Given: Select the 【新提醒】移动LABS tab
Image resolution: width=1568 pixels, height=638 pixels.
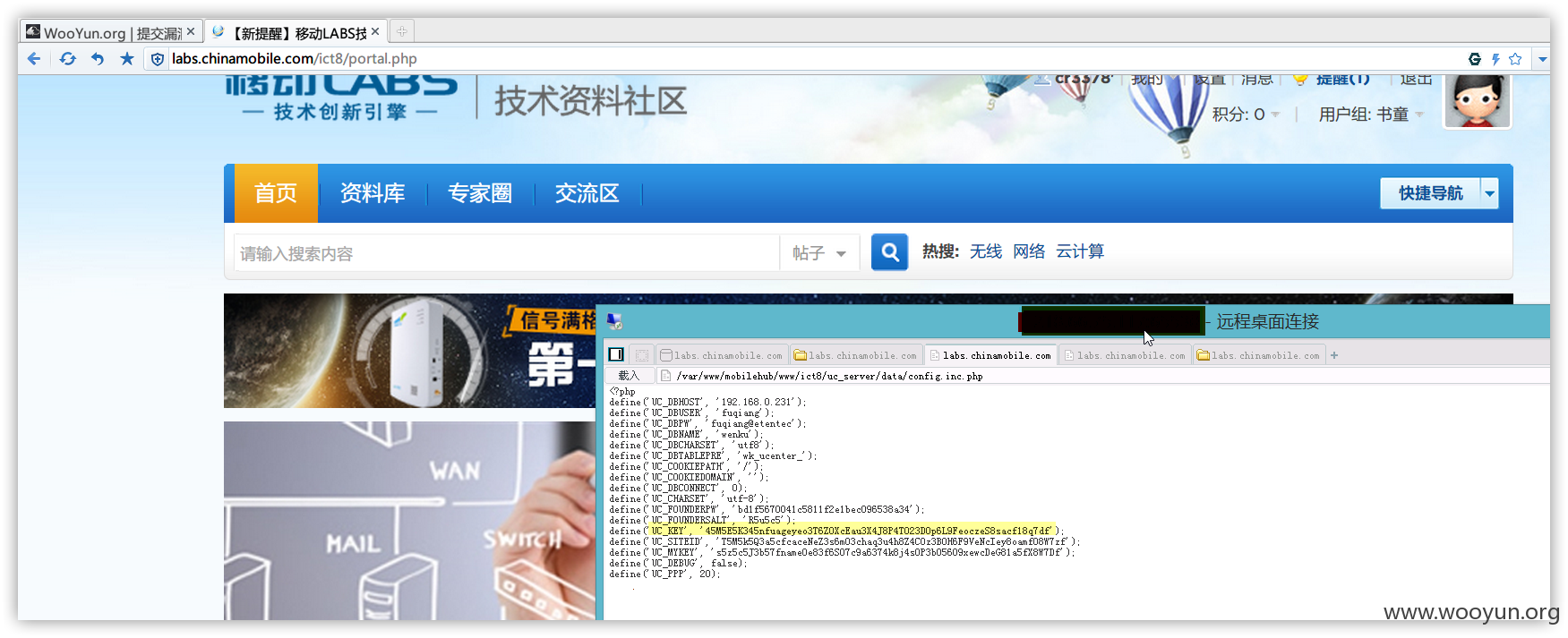Looking at the screenshot, I should (296, 32).
